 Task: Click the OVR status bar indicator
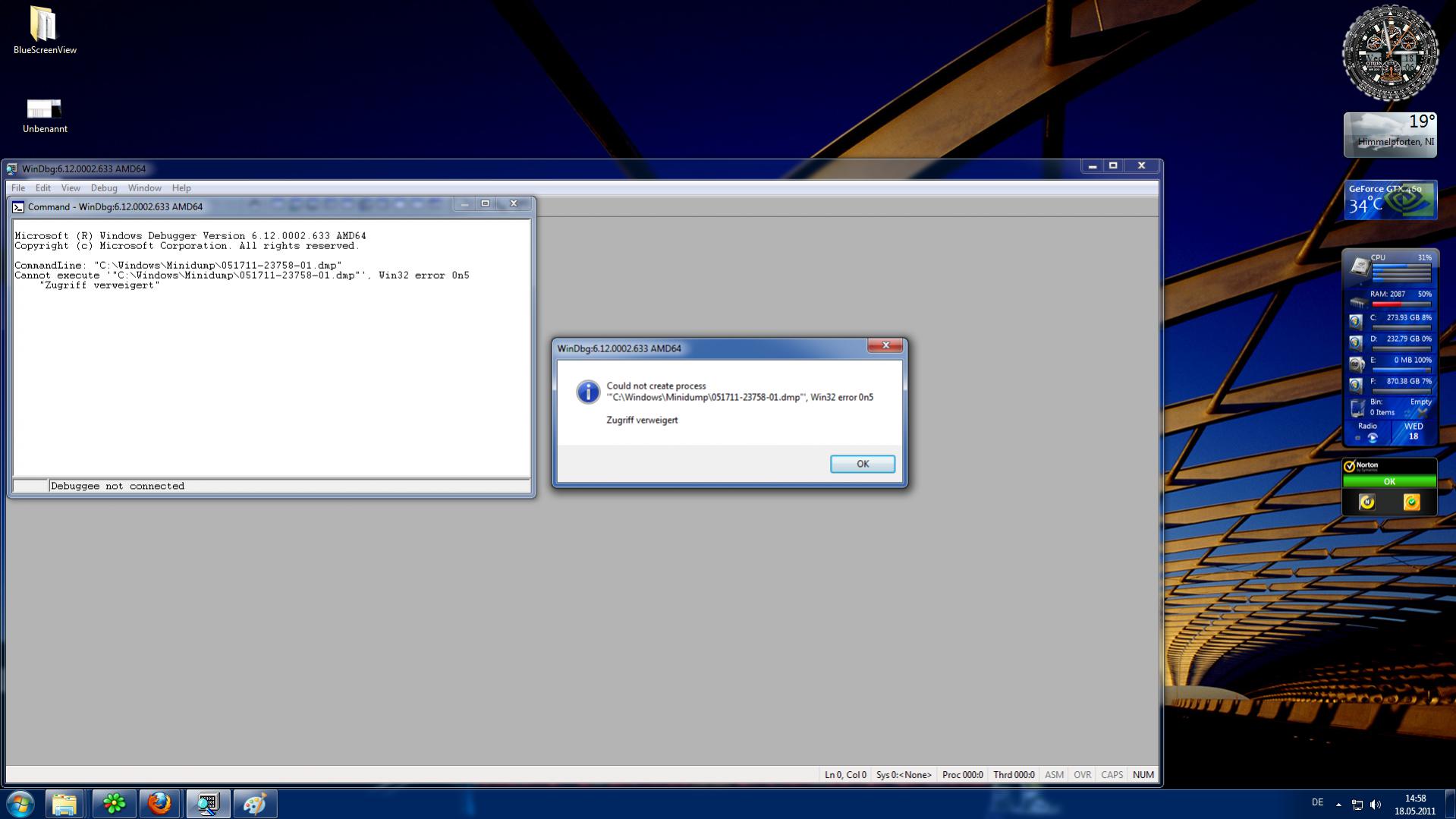[1083, 775]
